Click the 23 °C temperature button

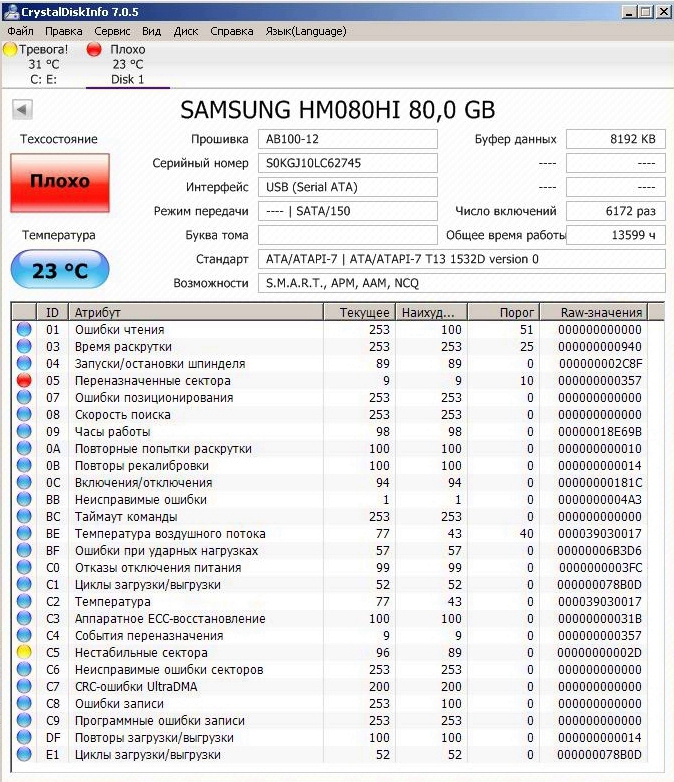click(60, 269)
